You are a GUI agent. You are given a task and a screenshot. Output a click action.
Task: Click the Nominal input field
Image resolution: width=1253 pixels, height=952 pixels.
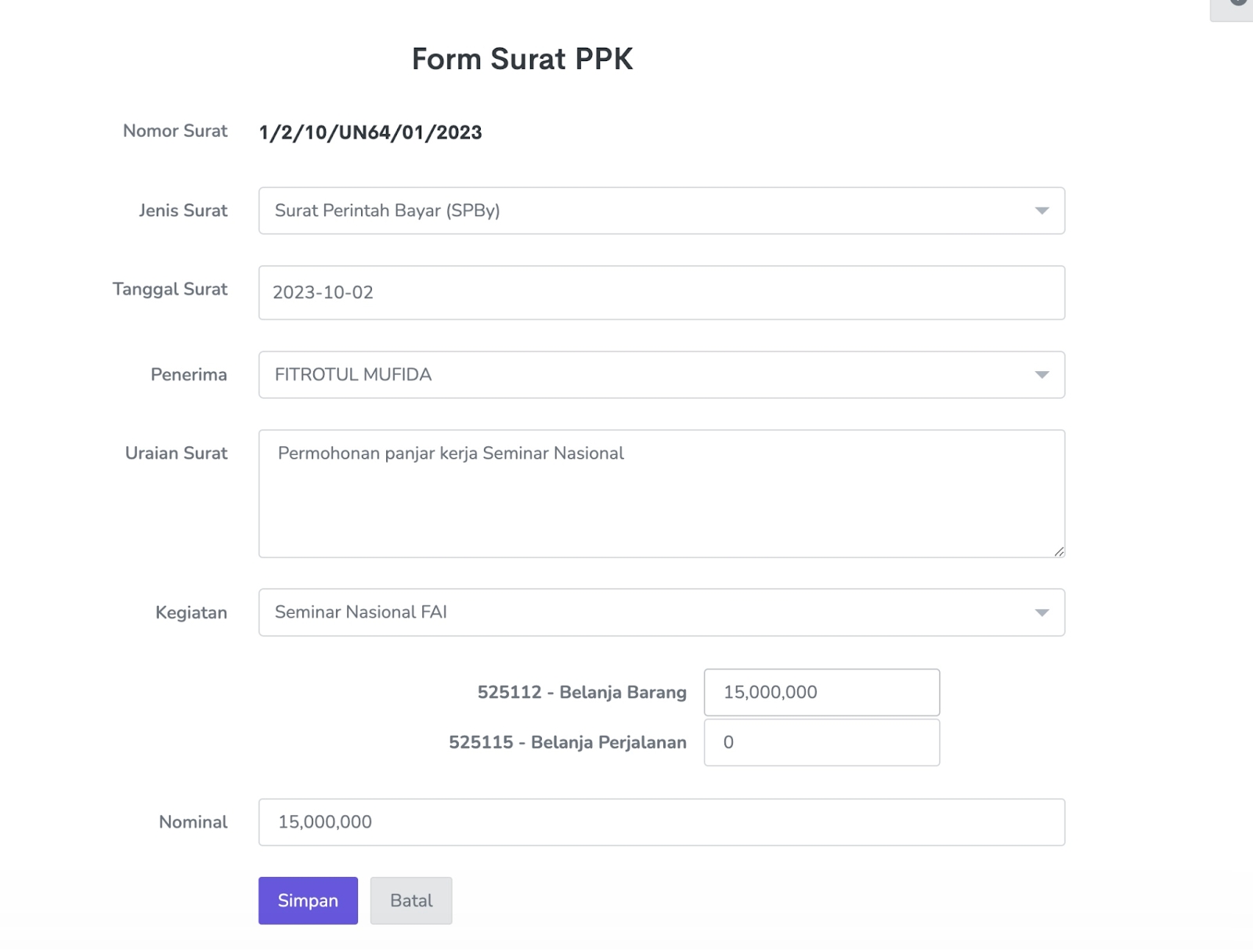[x=661, y=822]
